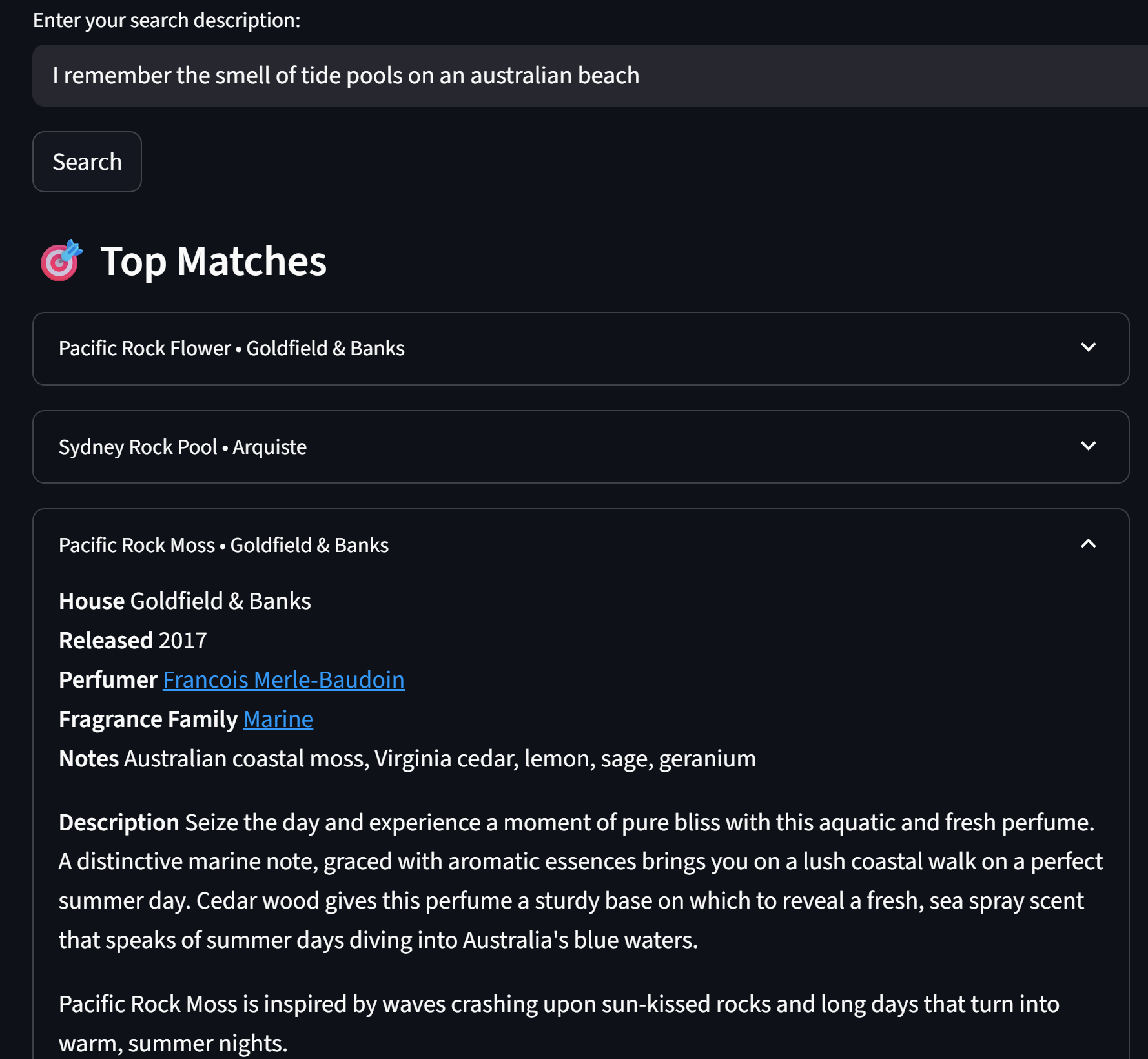Click the dart target emoji beside Top Matches

tap(61, 260)
